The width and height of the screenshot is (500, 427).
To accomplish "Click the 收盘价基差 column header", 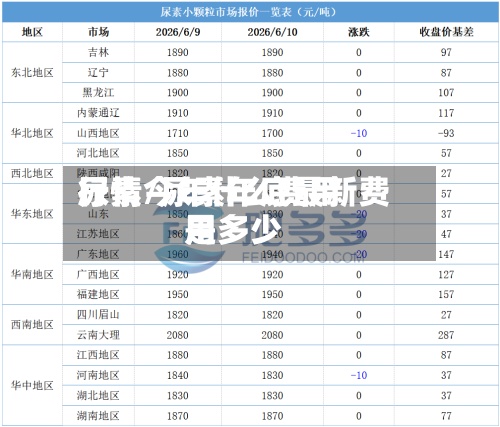I will [446, 32].
